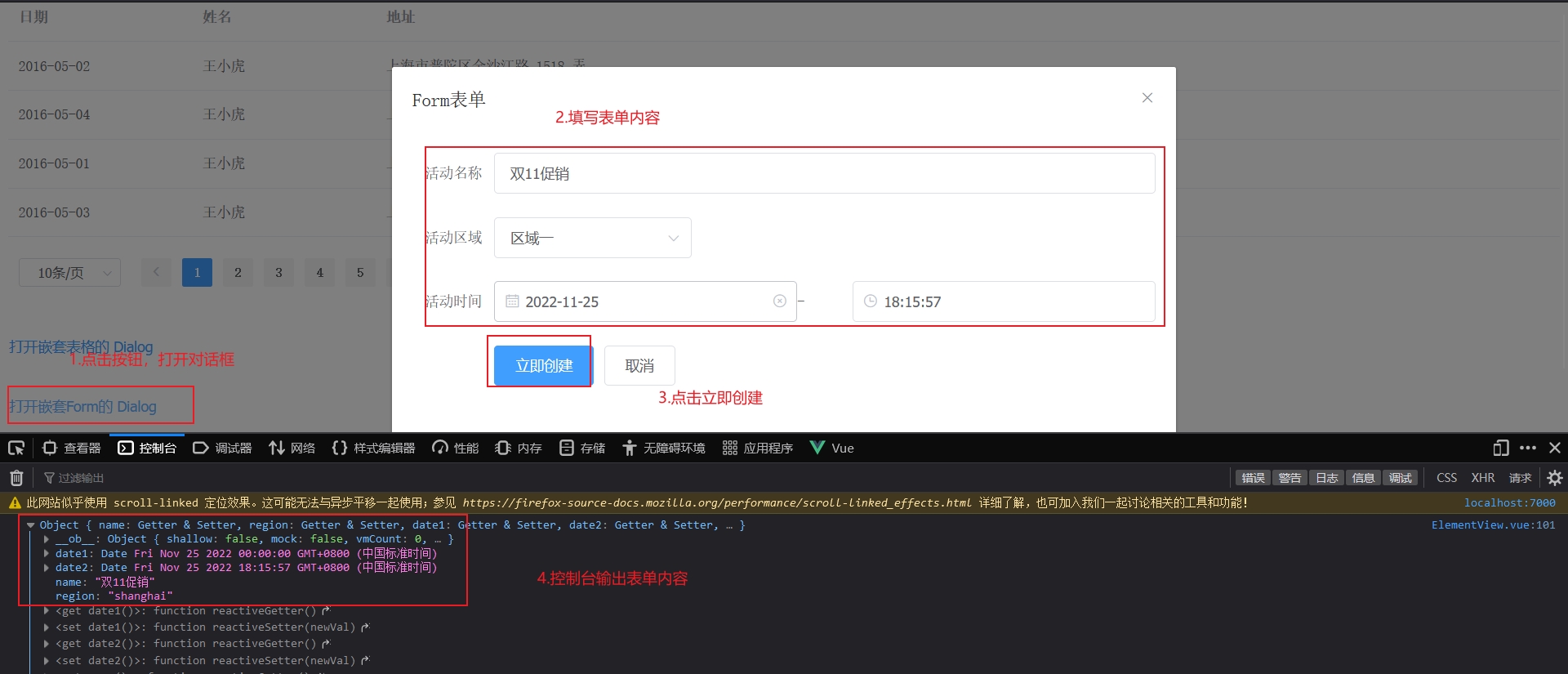Expand the date1 property in console
This screenshot has width=1568, height=674.
(x=47, y=554)
